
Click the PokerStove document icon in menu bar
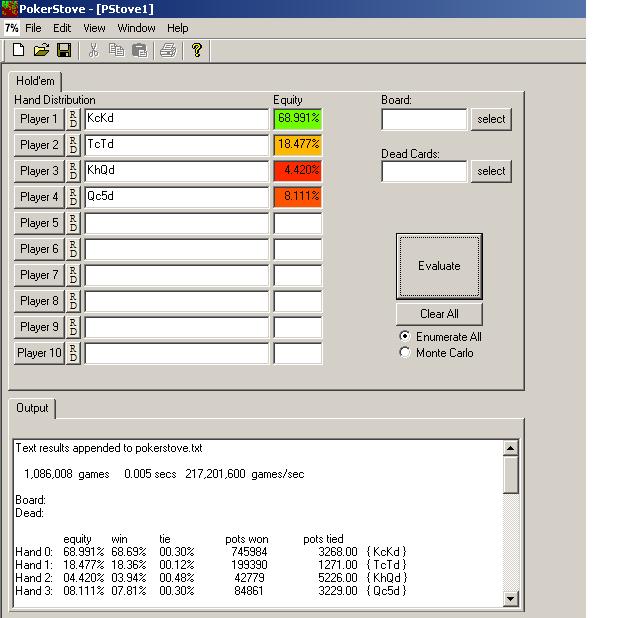(x=11, y=28)
